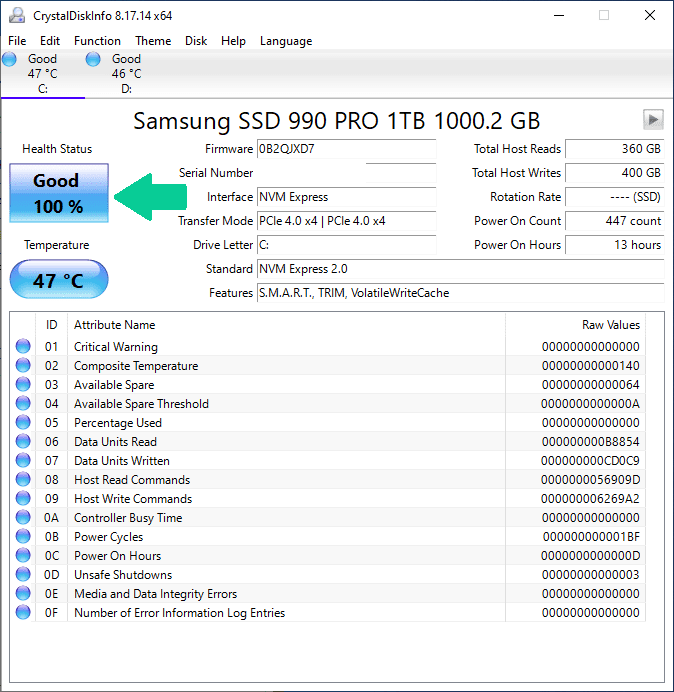Click status orb for Available Spare row 03
Viewport: 674px width, 692px height.
pos(23,384)
